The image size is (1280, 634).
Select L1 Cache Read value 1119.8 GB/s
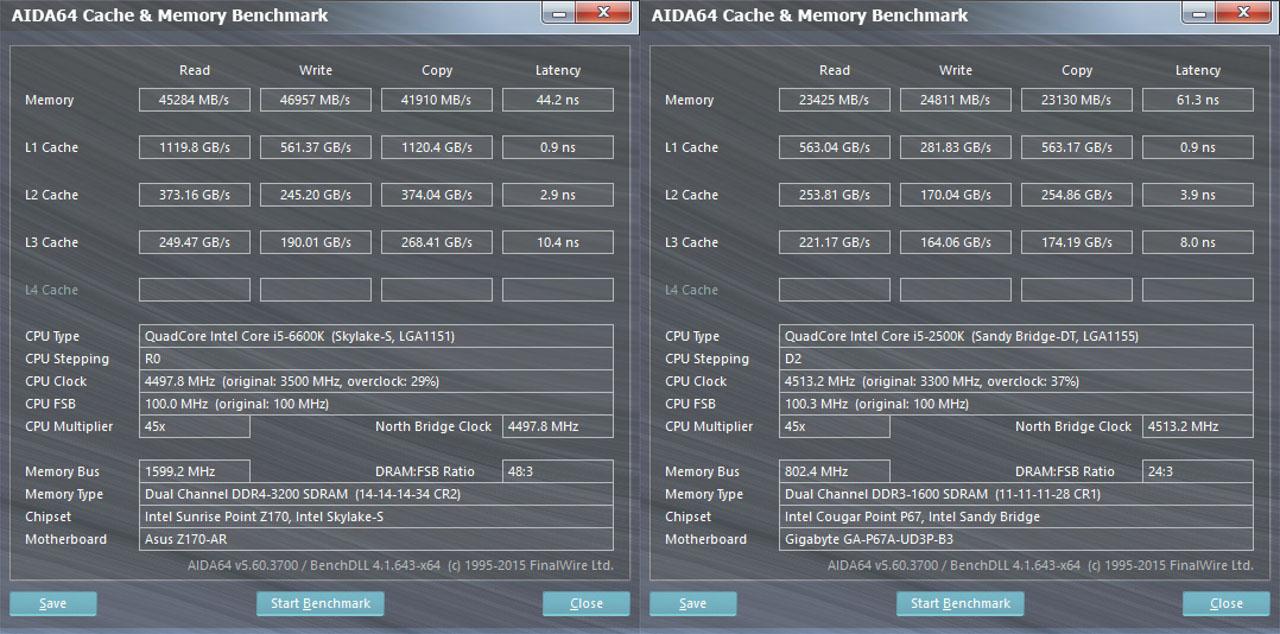tap(194, 147)
